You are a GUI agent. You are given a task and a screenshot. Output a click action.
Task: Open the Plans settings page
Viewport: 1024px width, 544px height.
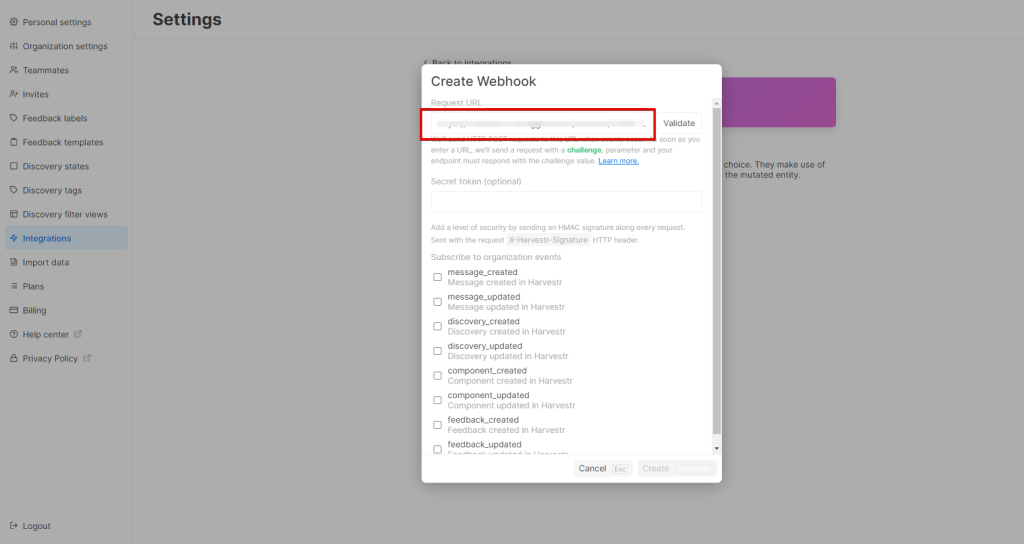33,286
